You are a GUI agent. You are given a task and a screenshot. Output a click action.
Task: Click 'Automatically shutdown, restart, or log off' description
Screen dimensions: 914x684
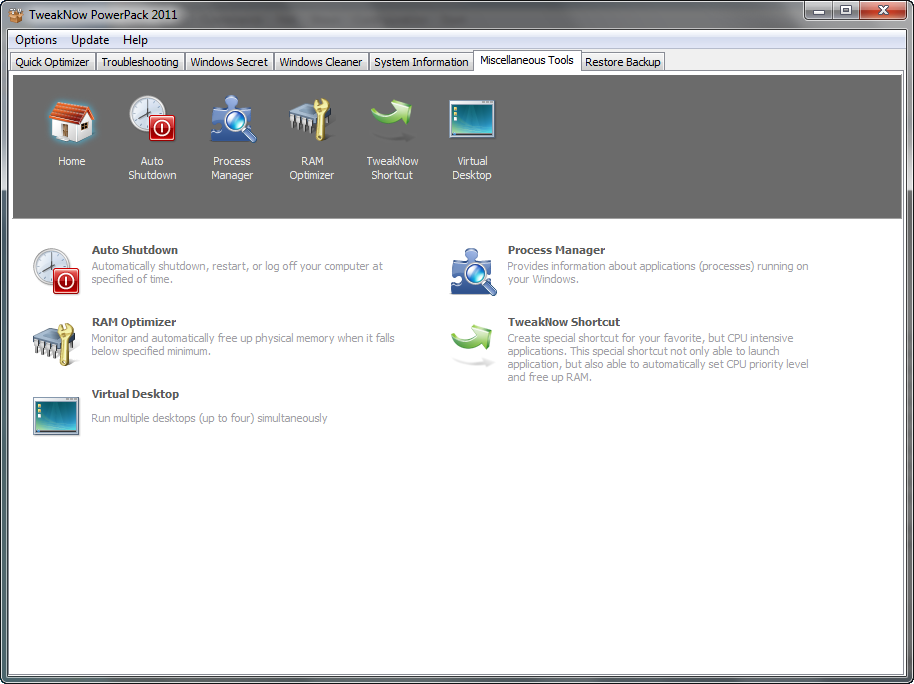pyautogui.click(x=237, y=272)
